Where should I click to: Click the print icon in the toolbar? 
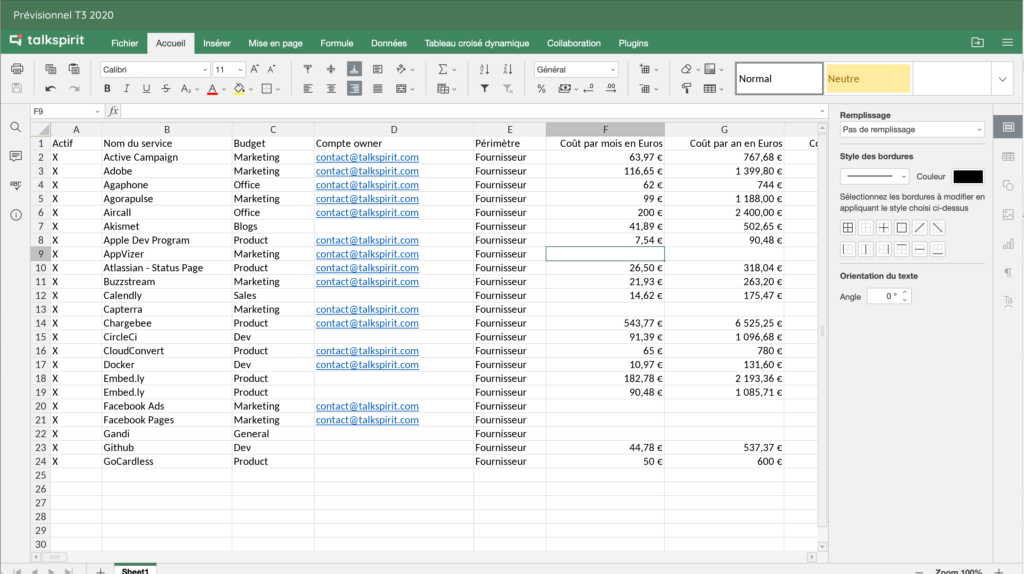click(16, 69)
